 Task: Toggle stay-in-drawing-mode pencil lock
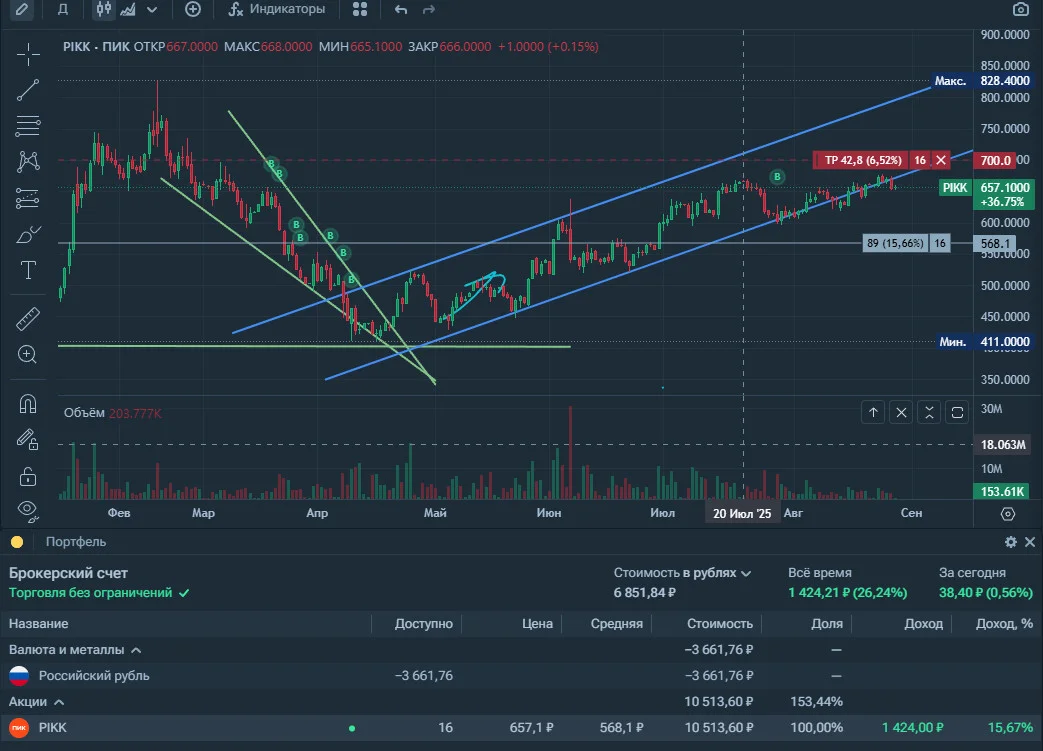click(x=28, y=440)
